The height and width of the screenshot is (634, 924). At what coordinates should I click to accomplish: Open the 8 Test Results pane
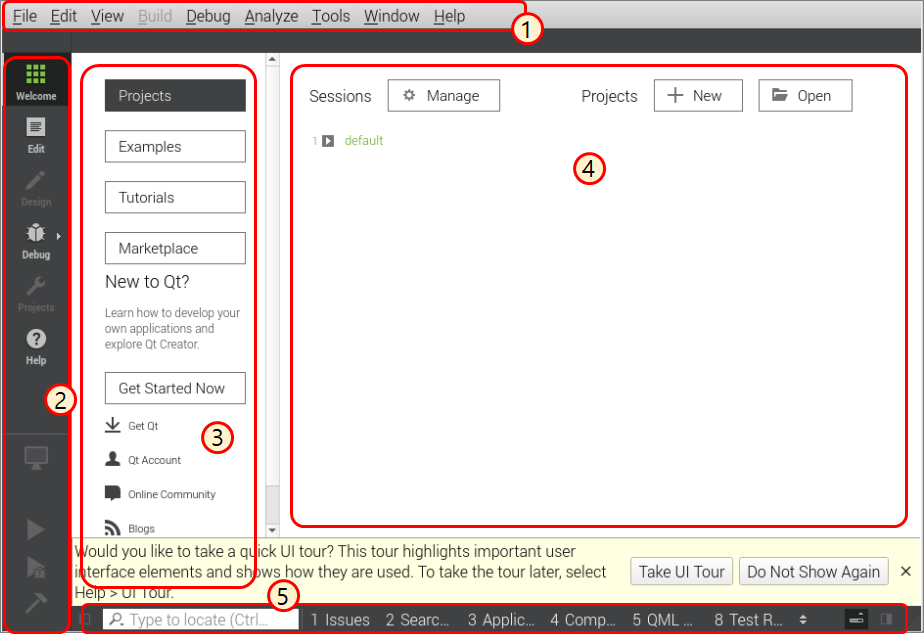click(x=748, y=619)
